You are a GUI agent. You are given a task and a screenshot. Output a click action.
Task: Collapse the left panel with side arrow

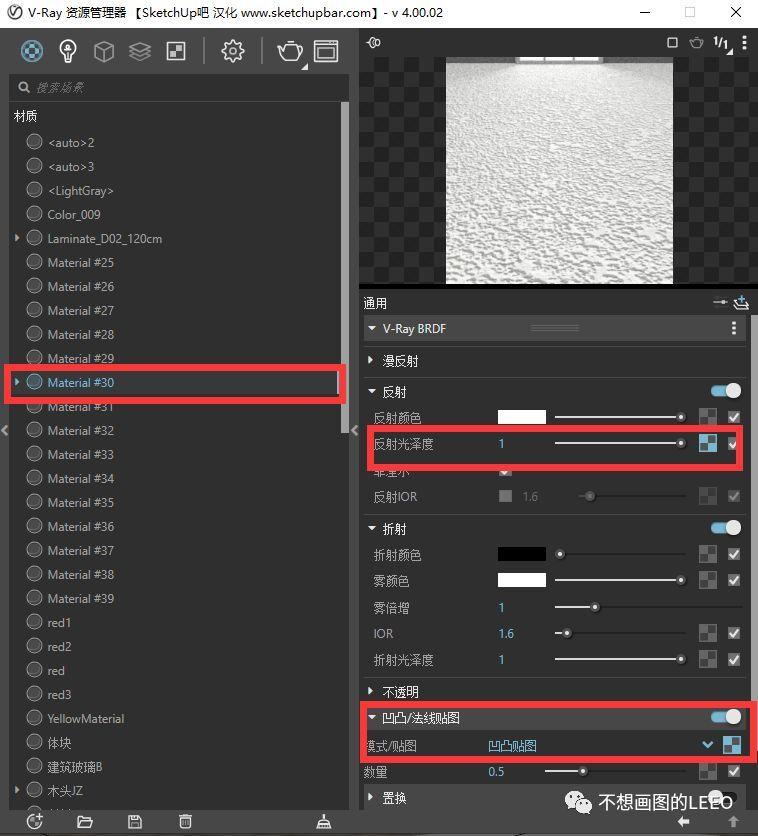[x=4, y=430]
